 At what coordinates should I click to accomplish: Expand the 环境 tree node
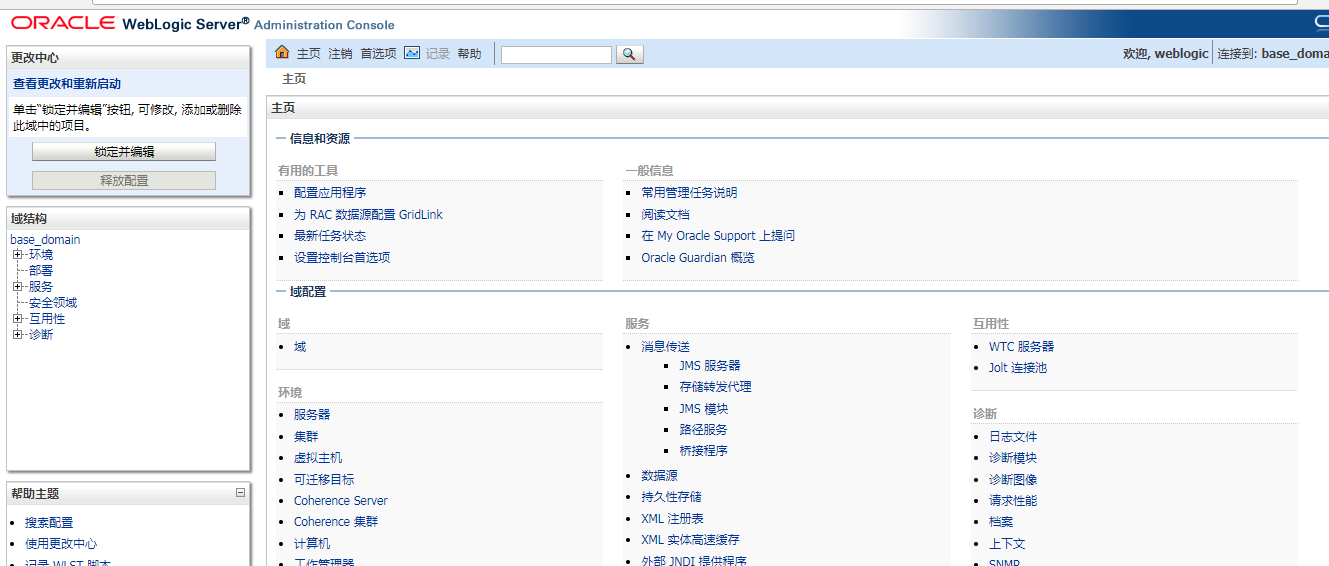pyautogui.click(x=17, y=255)
